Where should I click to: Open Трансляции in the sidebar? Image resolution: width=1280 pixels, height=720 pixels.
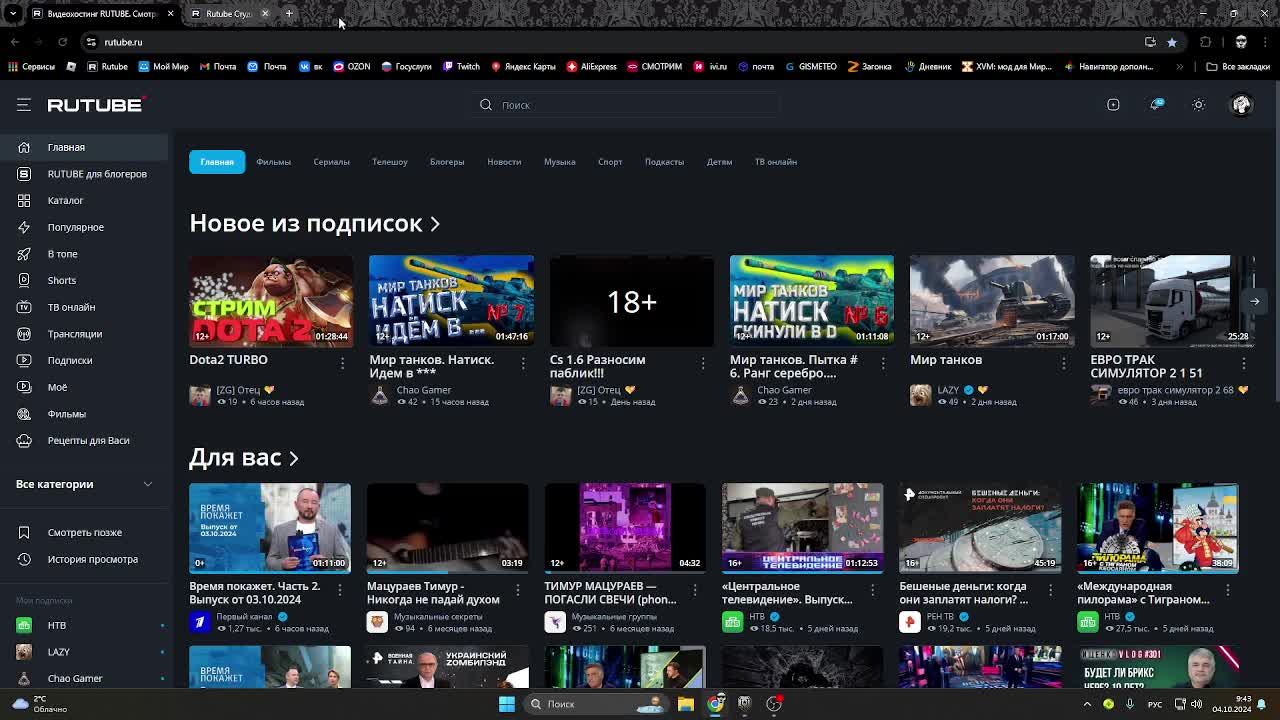pos(84,334)
